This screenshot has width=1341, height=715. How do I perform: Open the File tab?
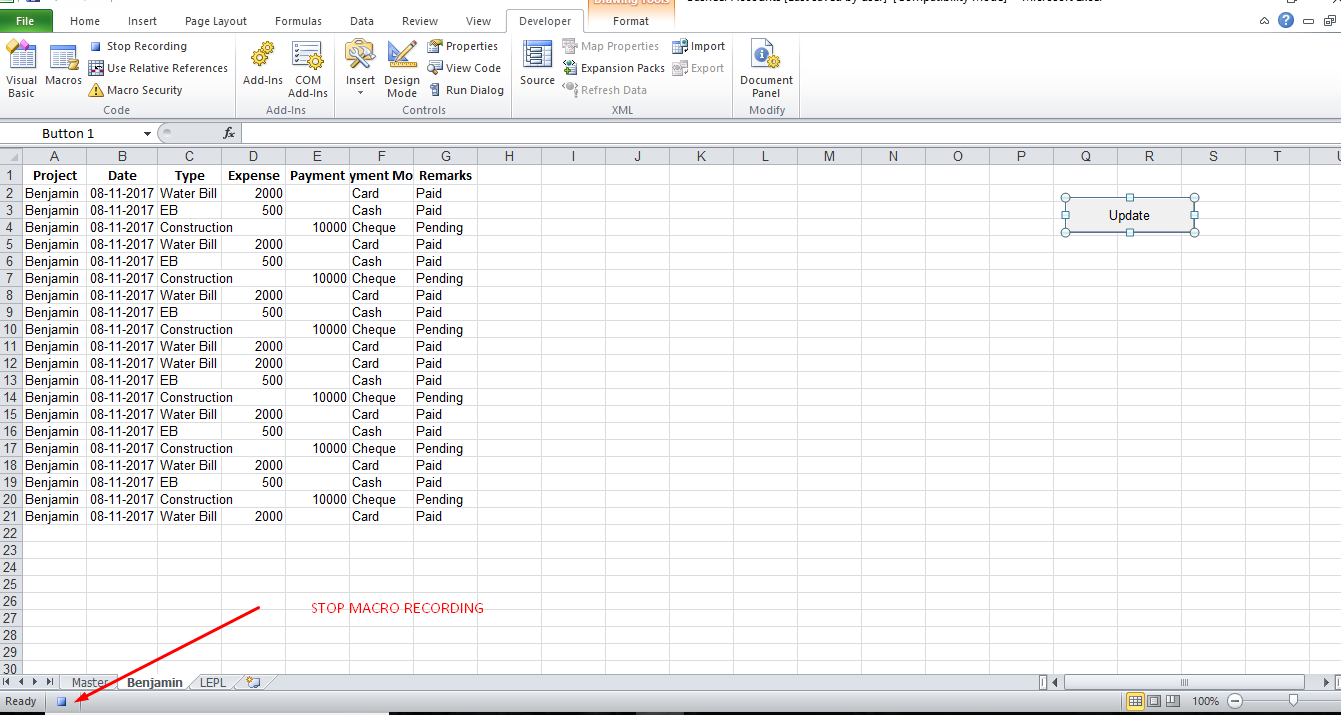[x=26, y=21]
